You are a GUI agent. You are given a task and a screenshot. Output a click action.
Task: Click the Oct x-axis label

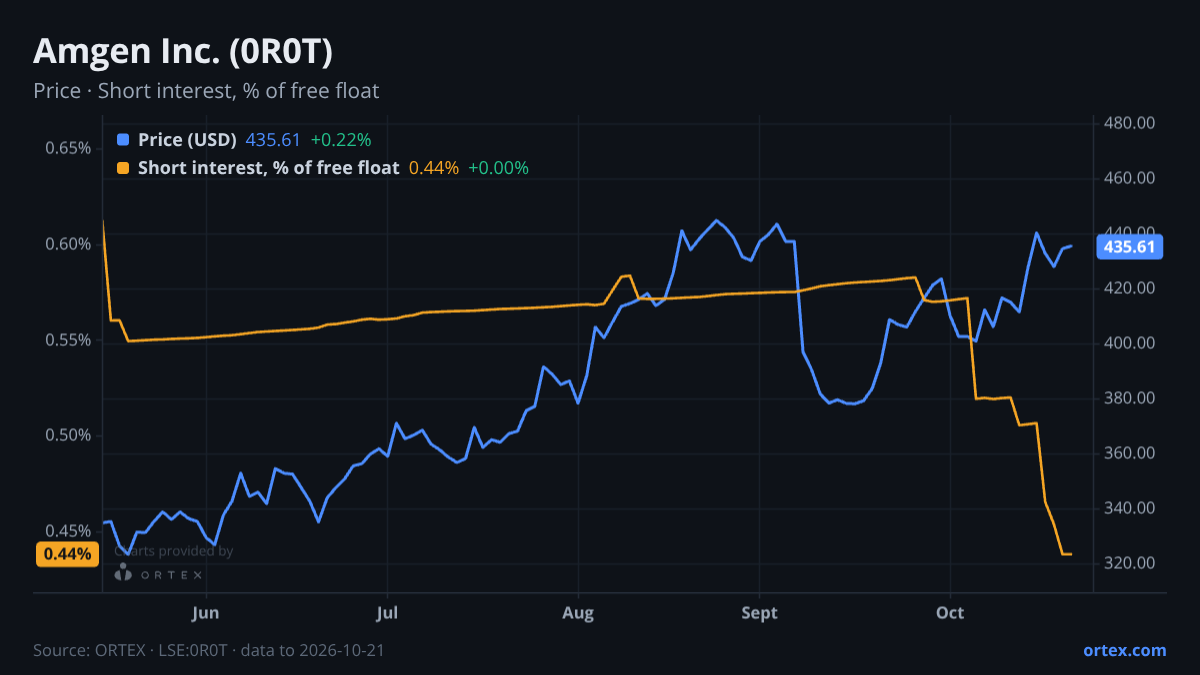pyautogui.click(x=950, y=612)
